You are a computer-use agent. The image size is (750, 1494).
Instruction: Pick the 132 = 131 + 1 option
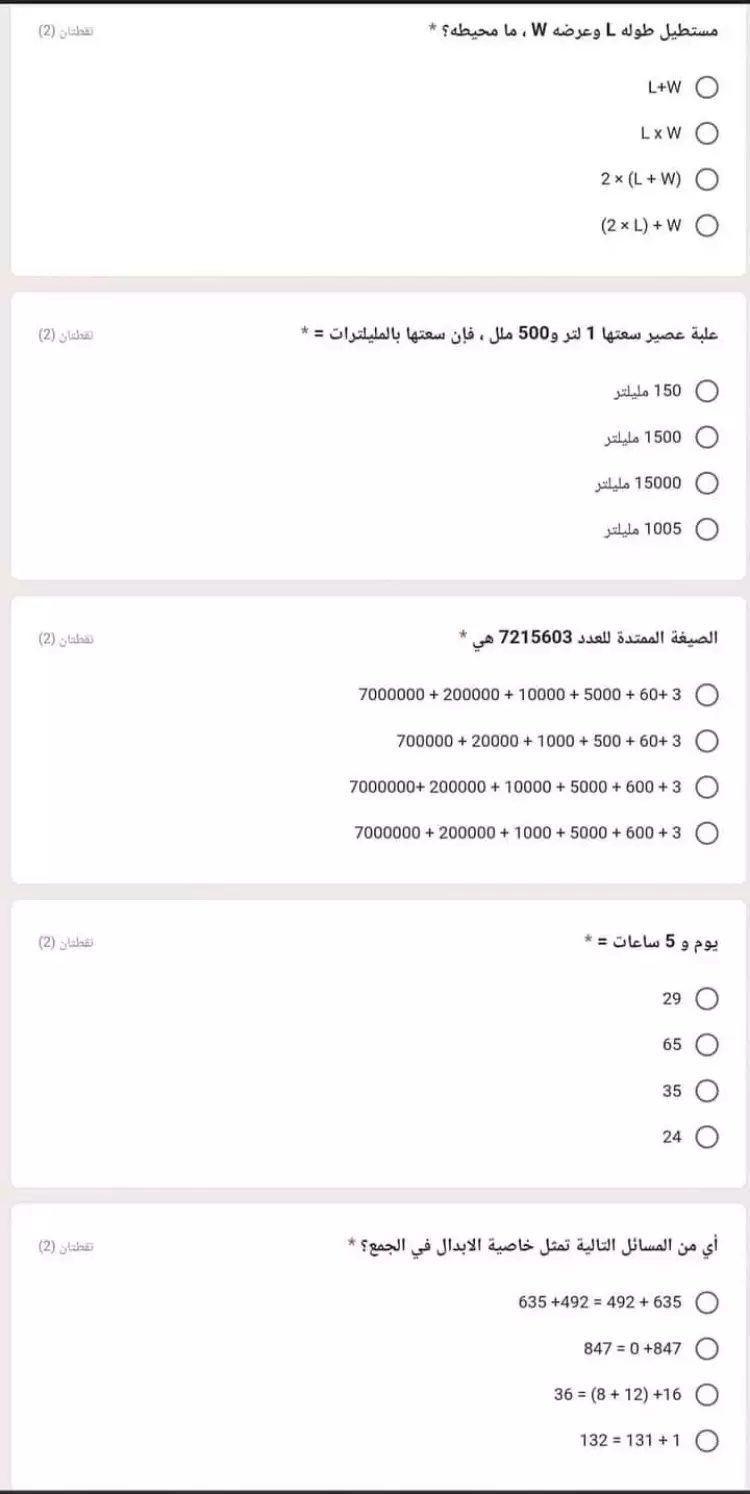pyautogui.click(x=706, y=1441)
